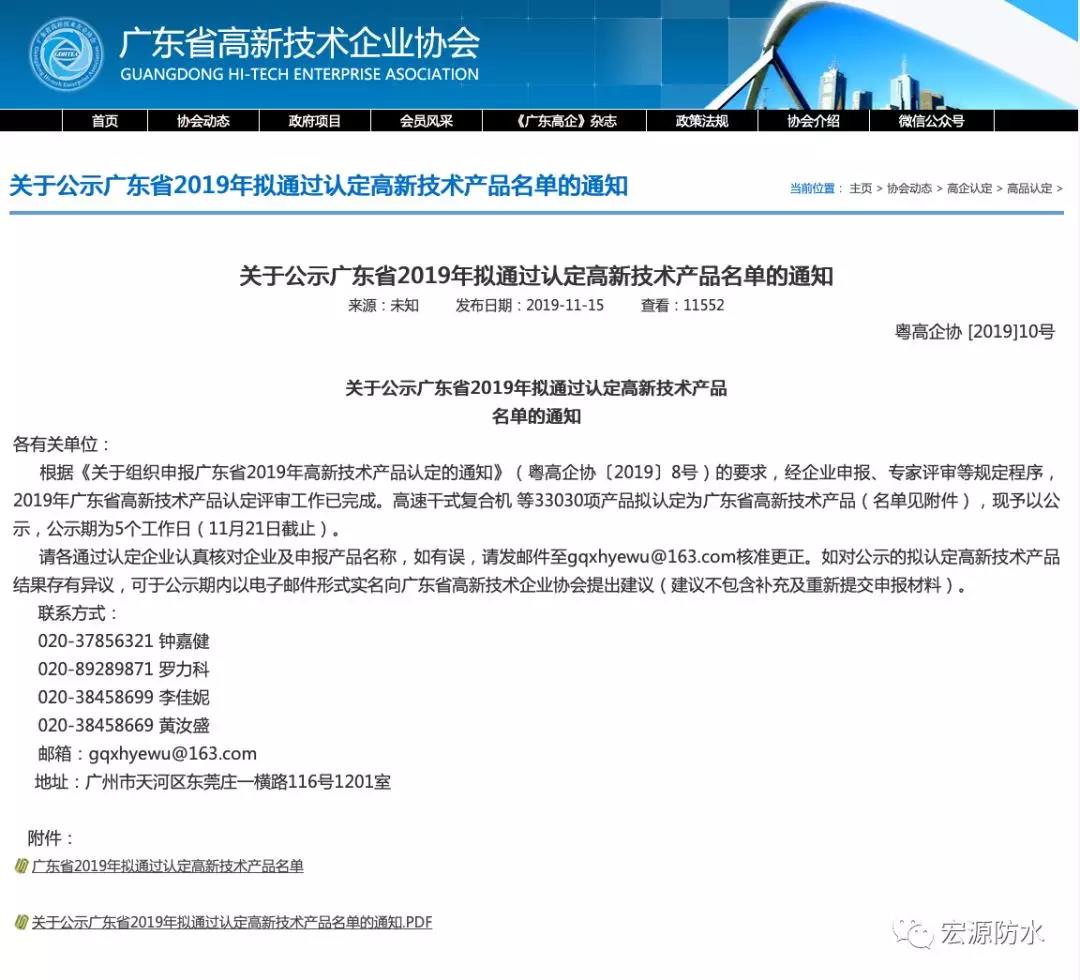Click the document number 粤高企协 [2019]10号
This screenshot has width=1080, height=980.
(975, 332)
